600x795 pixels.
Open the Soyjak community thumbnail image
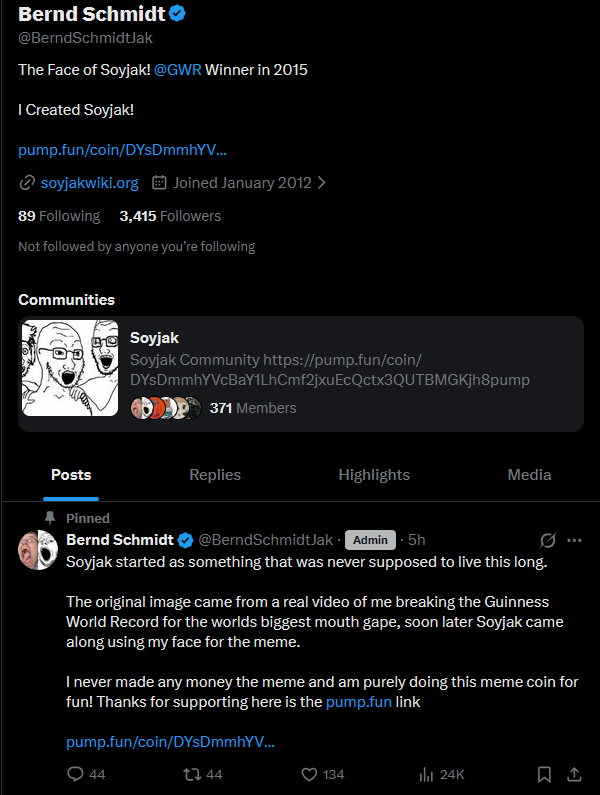click(70, 368)
